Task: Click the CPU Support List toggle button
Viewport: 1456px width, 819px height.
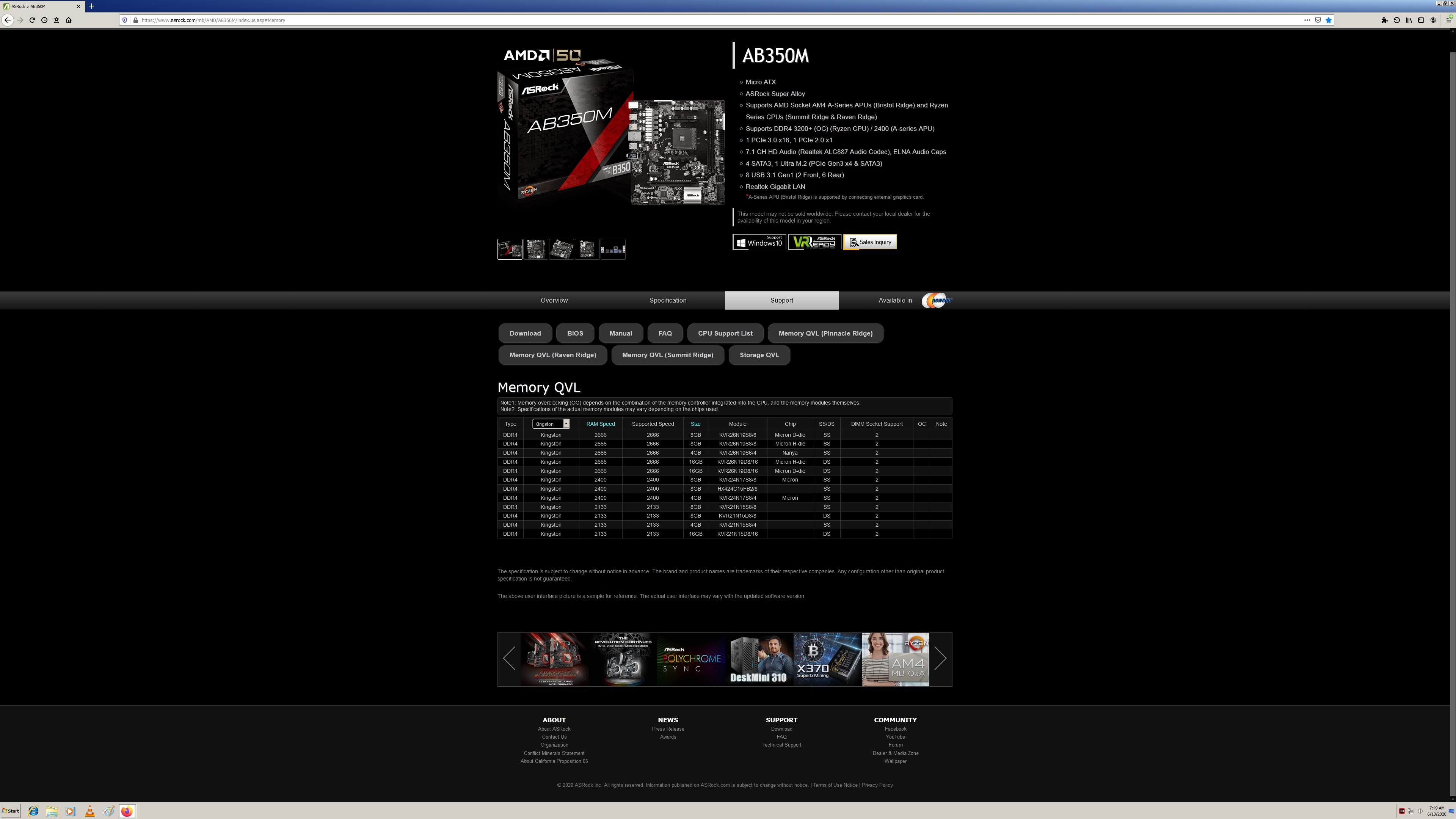Action: (x=725, y=333)
